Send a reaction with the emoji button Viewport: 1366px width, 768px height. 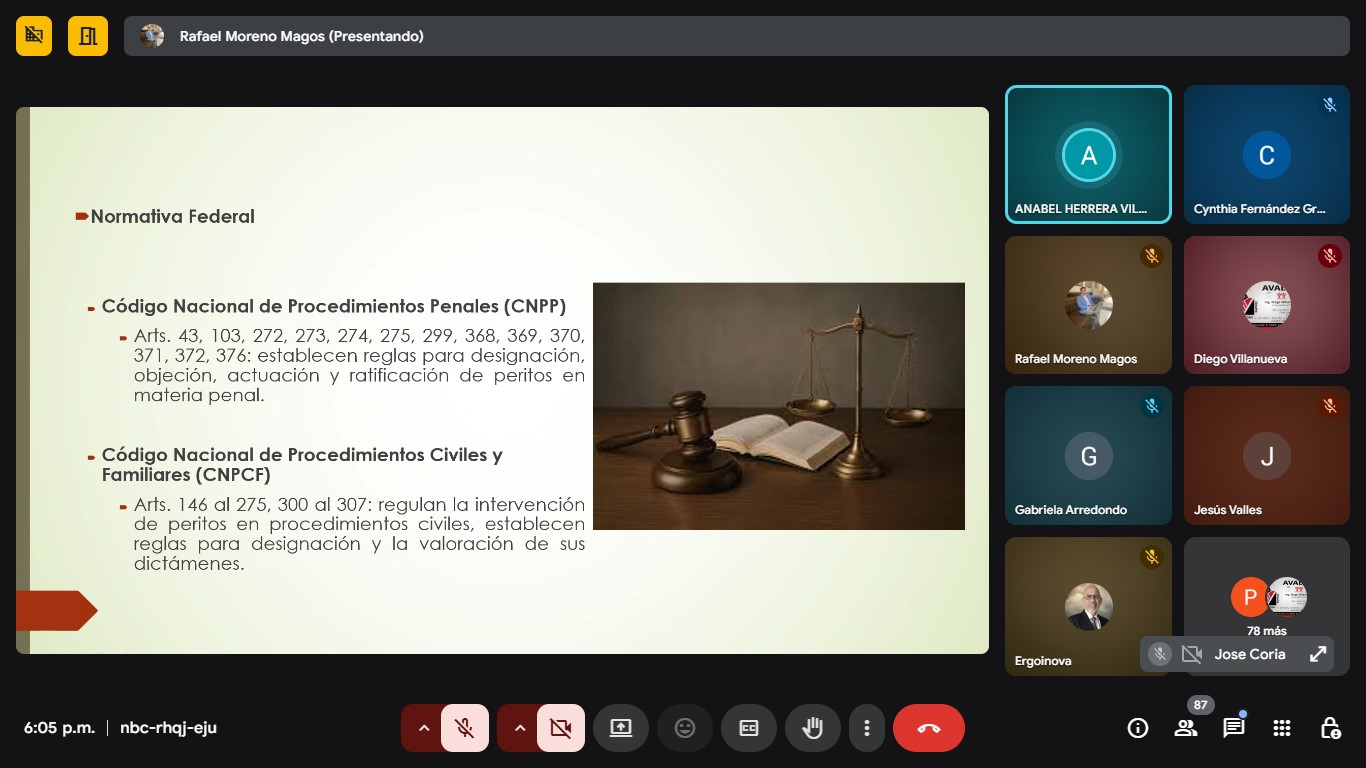tap(685, 728)
